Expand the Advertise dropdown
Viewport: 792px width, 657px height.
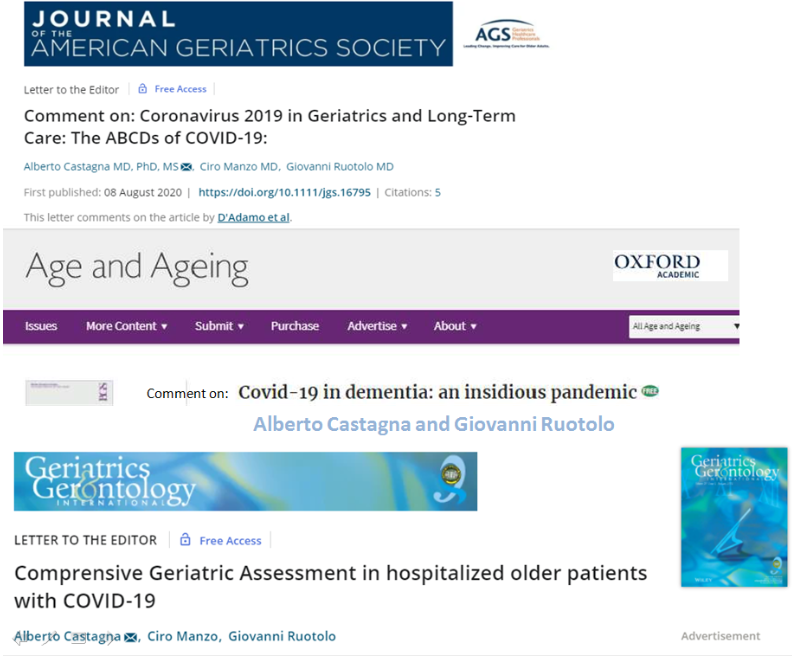tap(377, 326)
